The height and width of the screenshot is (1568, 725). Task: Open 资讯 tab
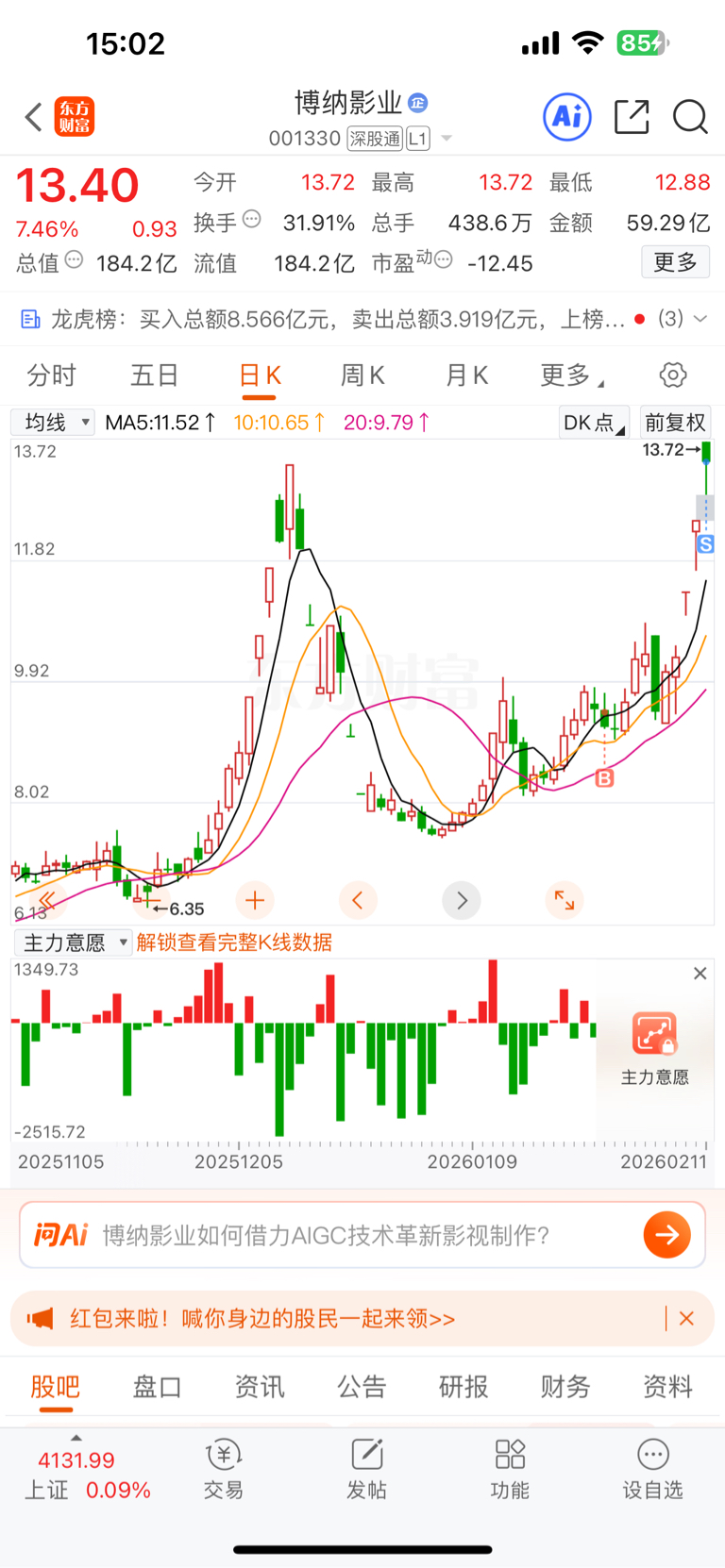coord(260,1387)
